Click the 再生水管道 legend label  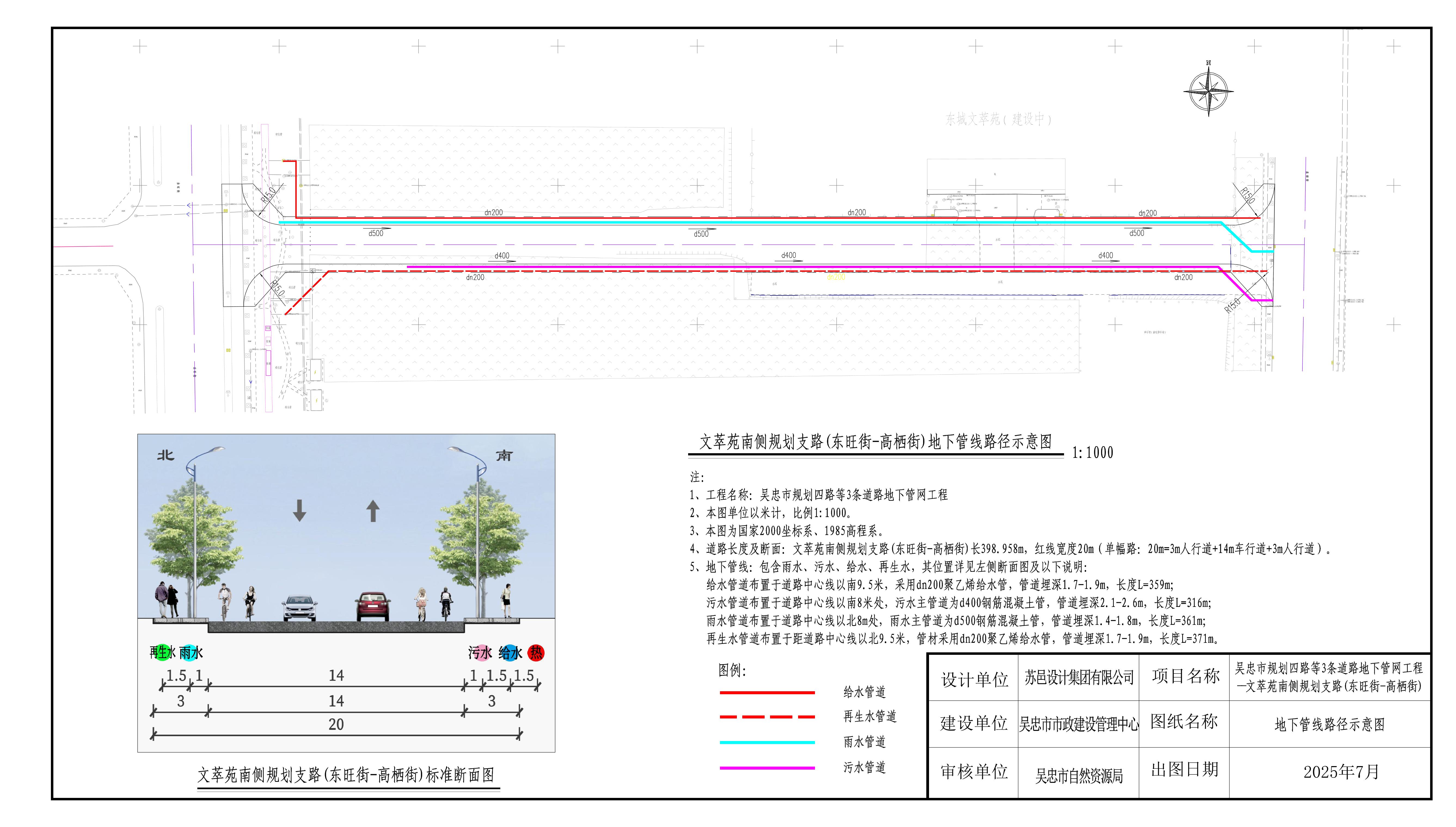point(869,716)
